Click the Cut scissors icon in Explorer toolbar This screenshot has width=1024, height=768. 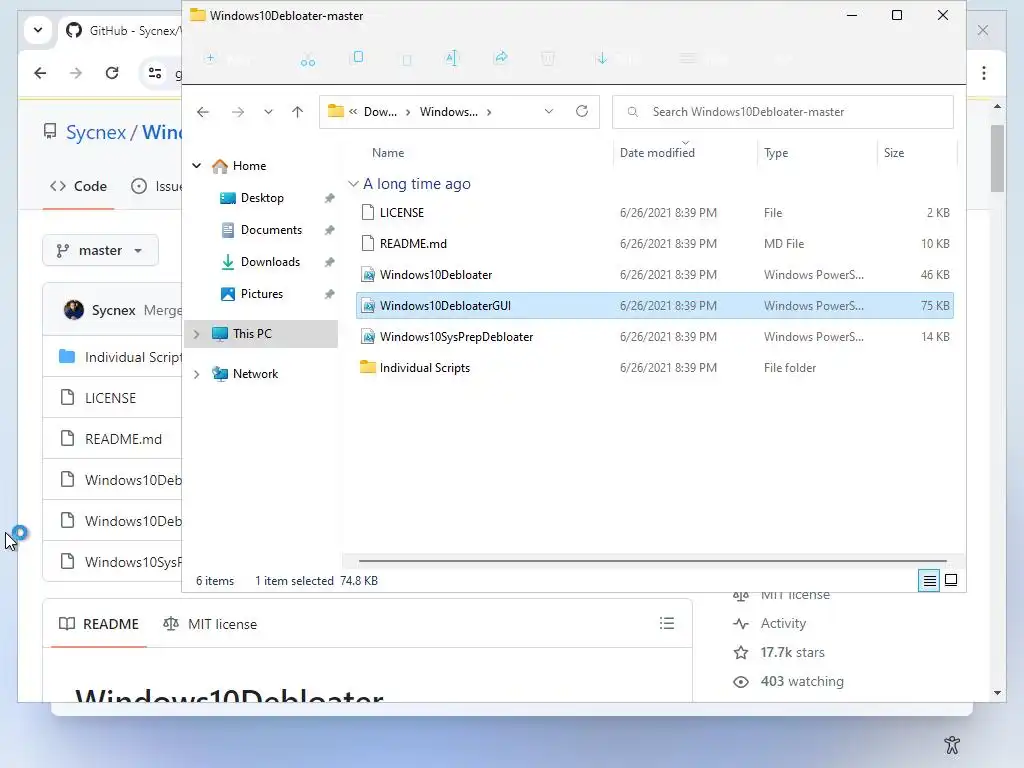pos(308,60)
